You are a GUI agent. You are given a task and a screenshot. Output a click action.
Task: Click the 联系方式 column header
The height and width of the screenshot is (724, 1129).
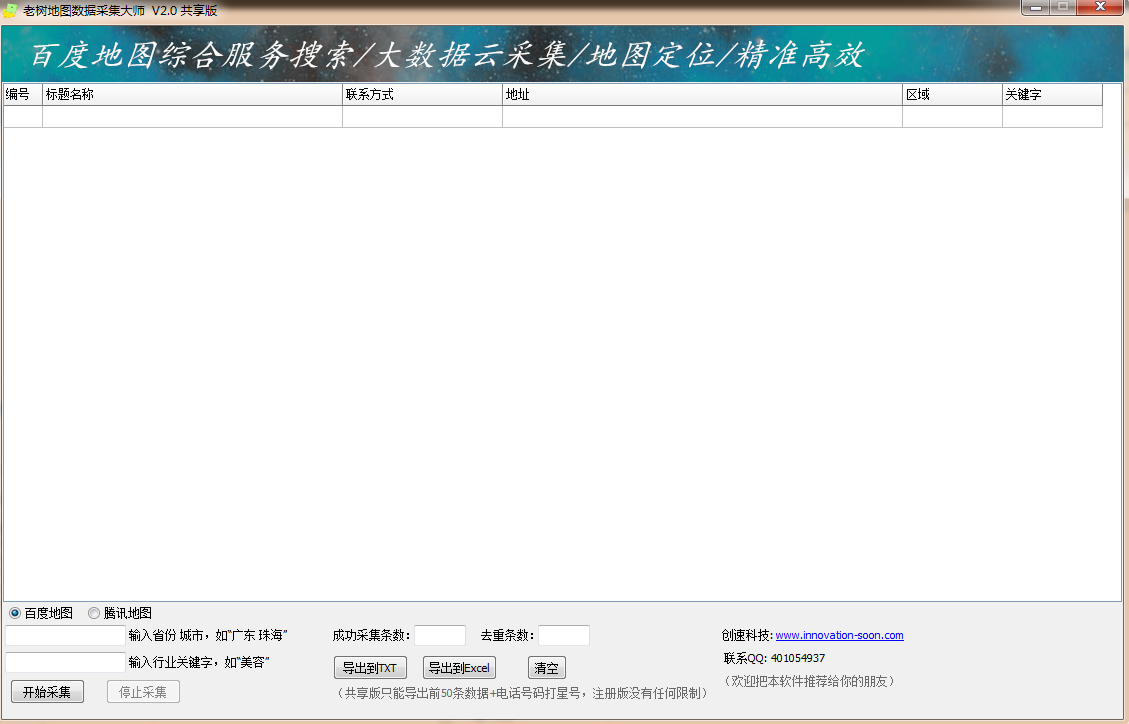(x=423, y=94)
